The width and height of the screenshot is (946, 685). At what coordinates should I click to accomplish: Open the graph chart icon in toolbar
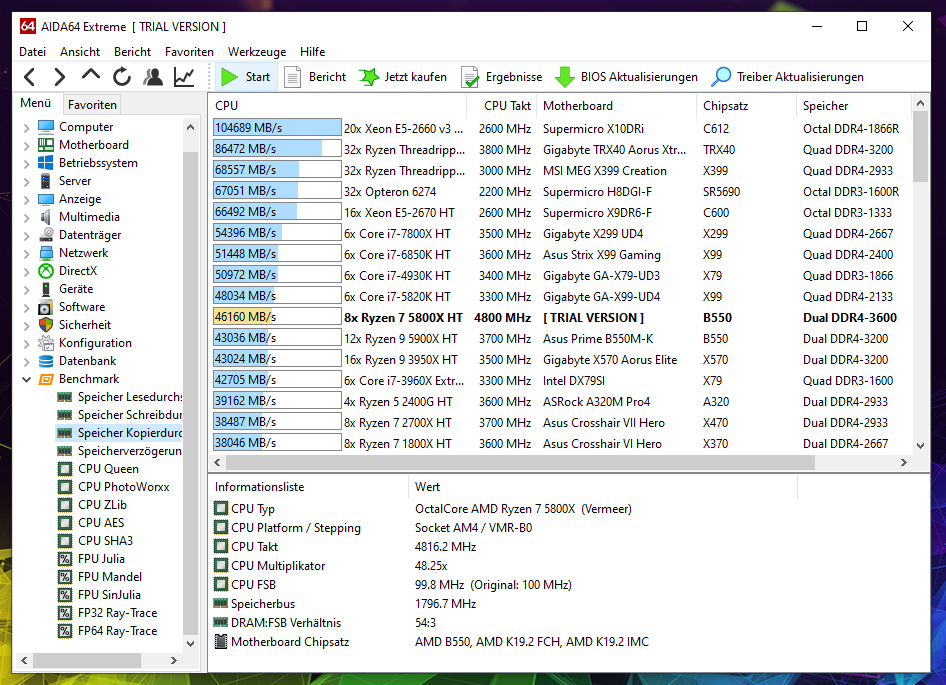(184, 77)
